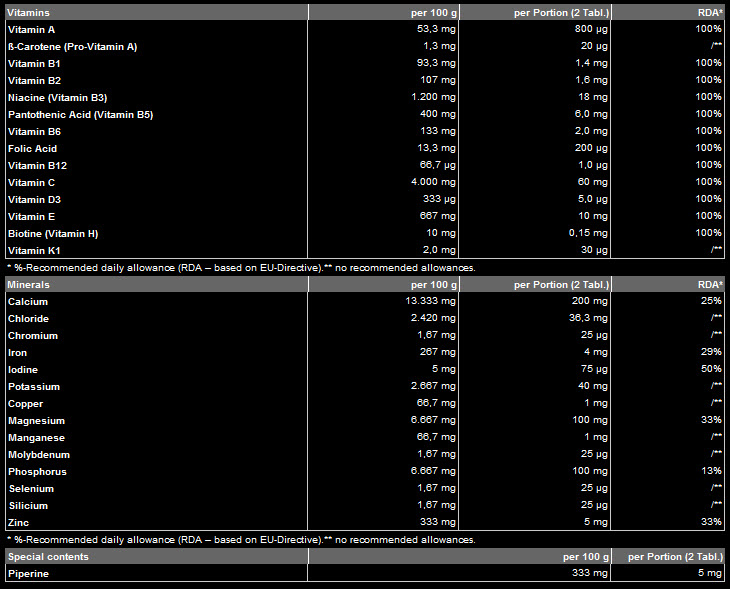The width and height of the screenshot is (730, 589).
Task: Select the Chromium label
Action: pos(33,336)
